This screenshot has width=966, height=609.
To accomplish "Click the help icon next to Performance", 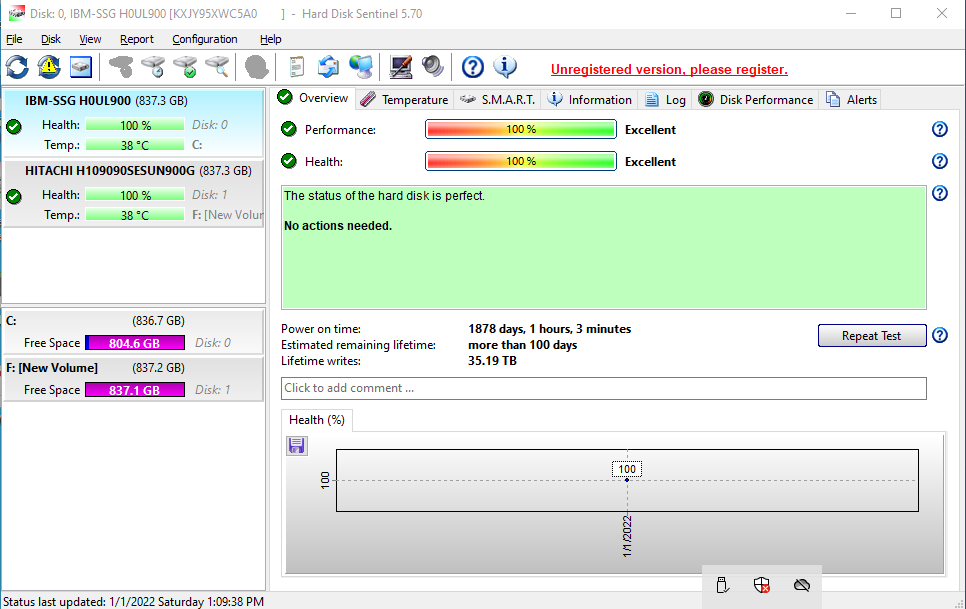I will pos(940,129).
